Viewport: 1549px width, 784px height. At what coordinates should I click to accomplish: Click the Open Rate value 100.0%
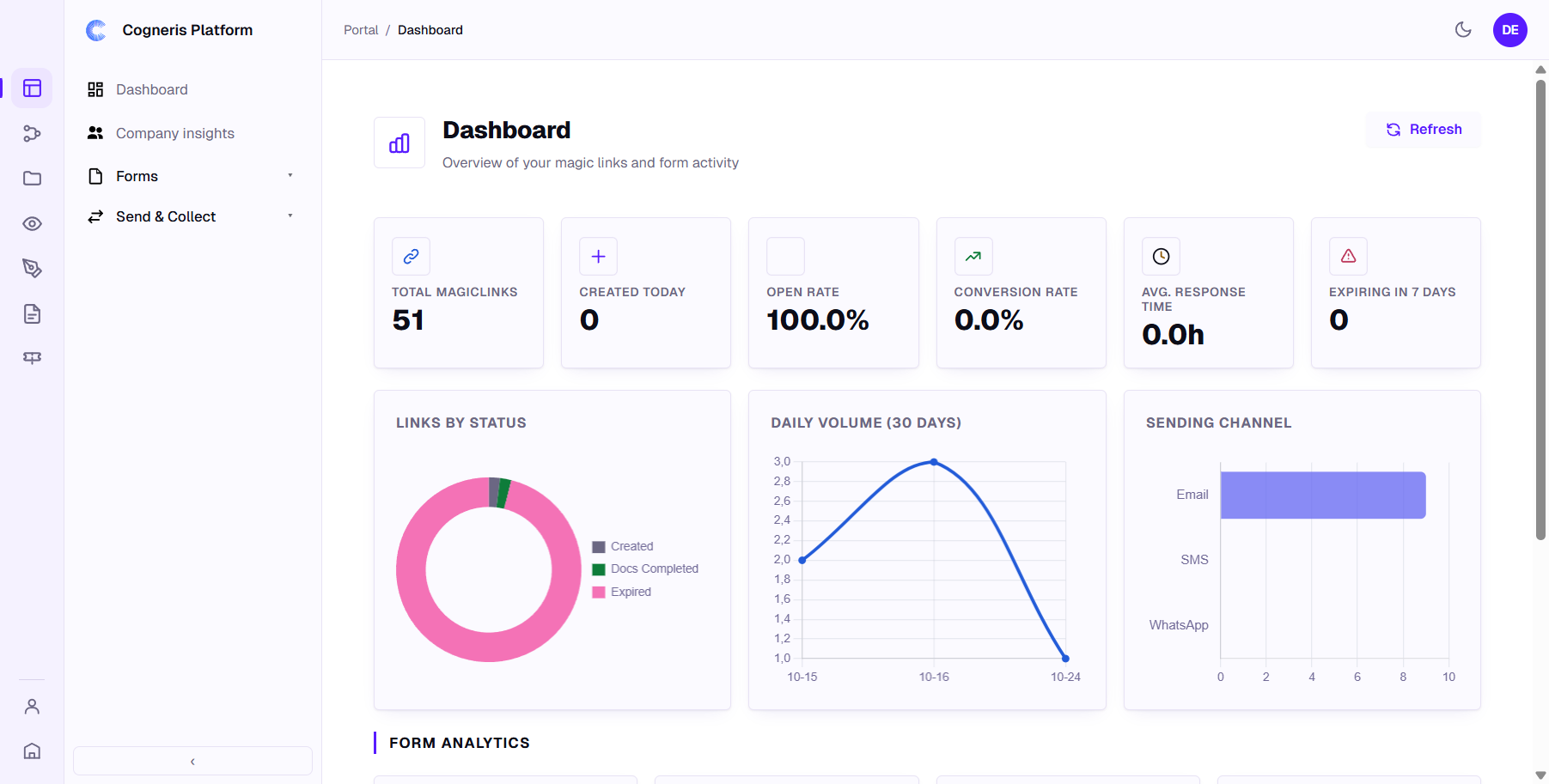818,320
